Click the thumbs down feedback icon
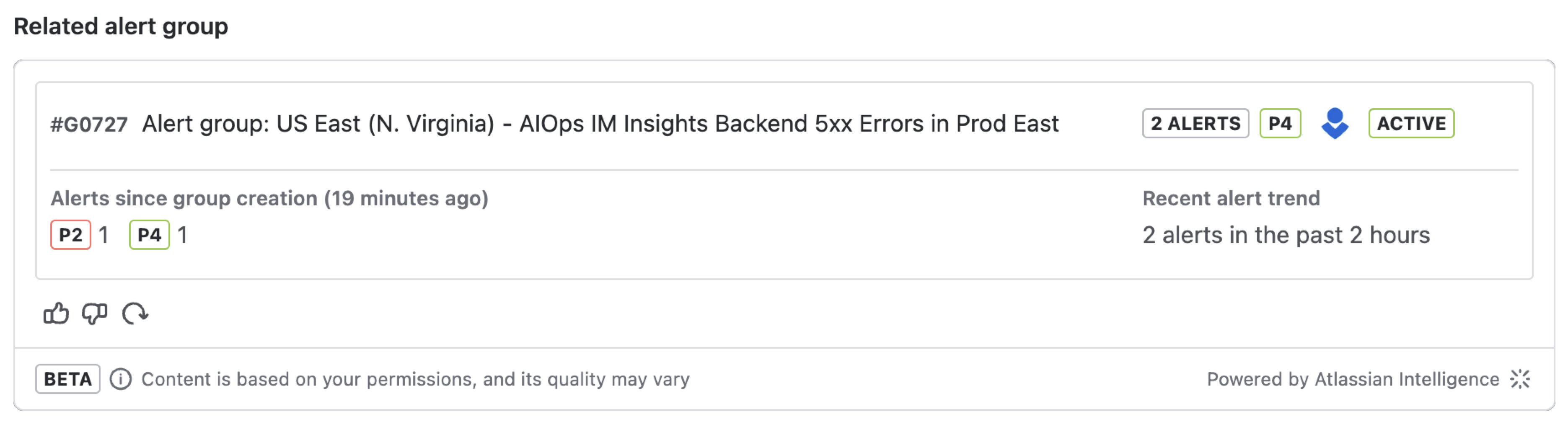This screenshot has width=1568, height=425. pos(94,314)
